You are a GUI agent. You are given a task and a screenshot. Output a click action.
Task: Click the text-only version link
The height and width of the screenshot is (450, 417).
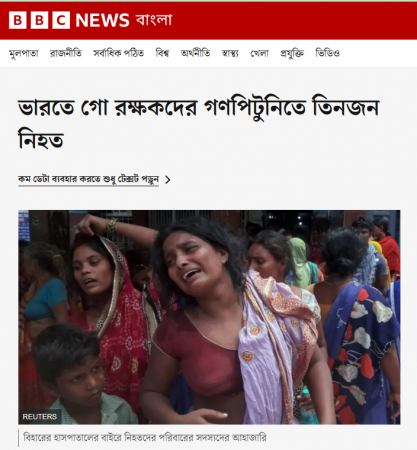[x=88, y=179]
